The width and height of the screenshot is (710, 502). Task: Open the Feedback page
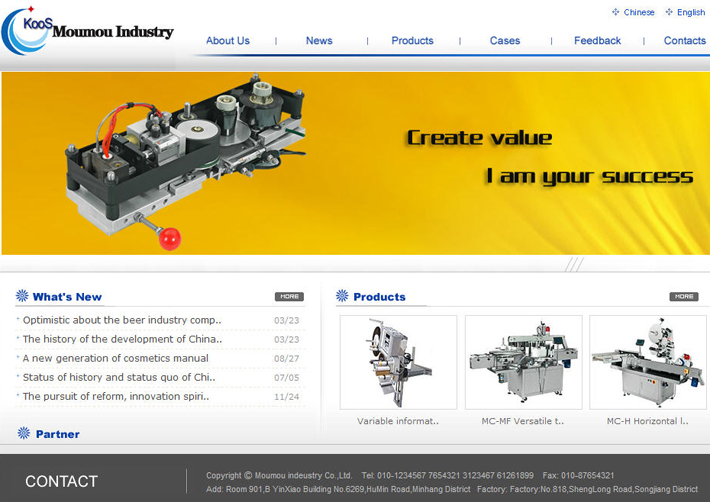(597, 41)
